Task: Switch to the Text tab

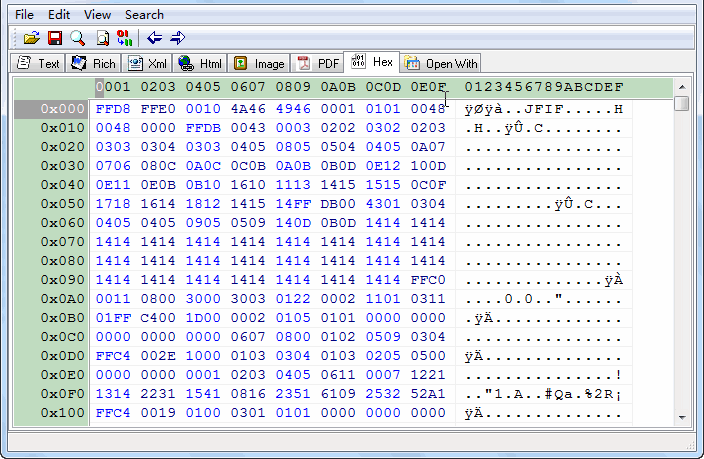Action: (x=38, y=64)
